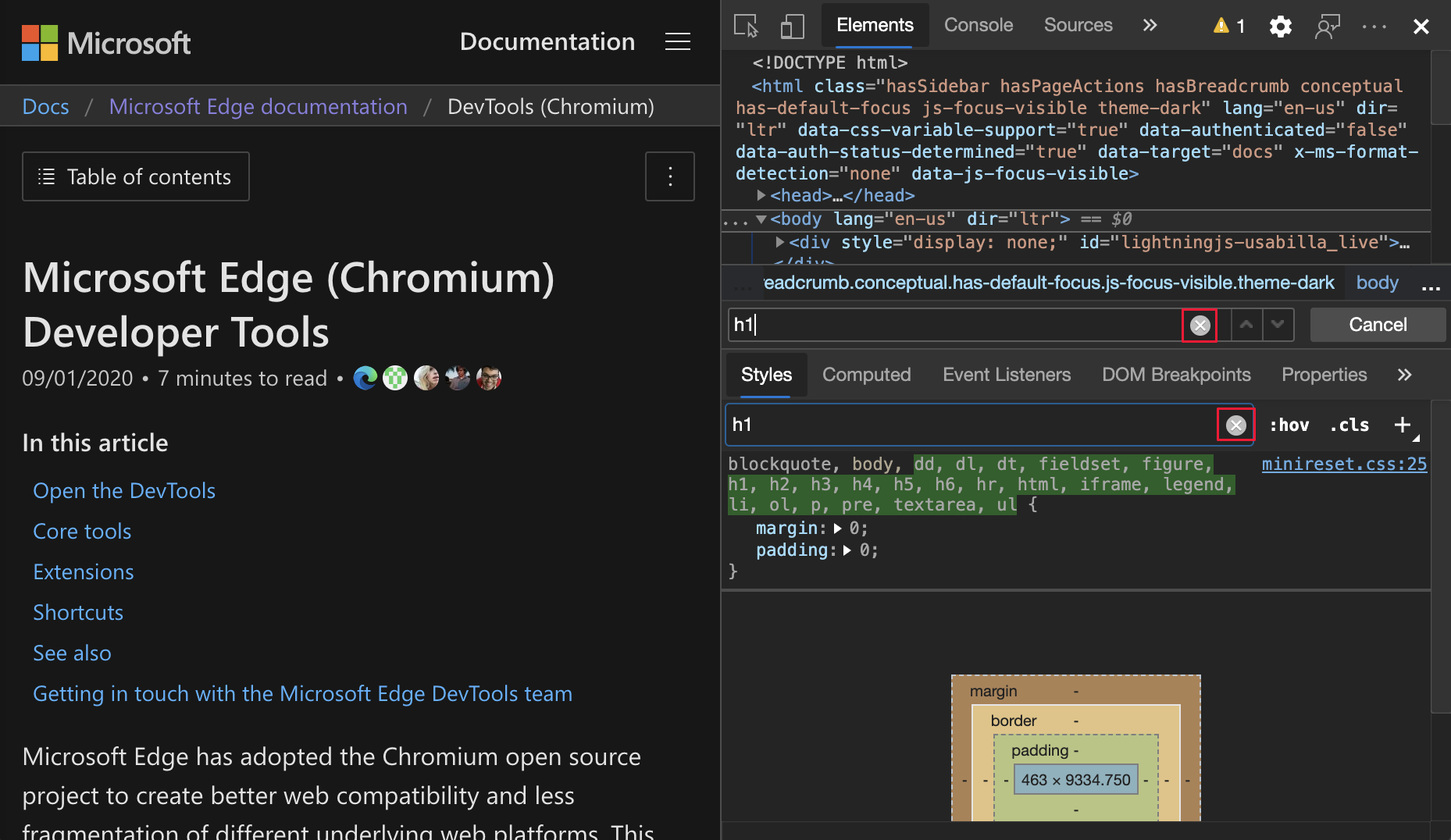Cancel the DOM search

pos(1378,325)
